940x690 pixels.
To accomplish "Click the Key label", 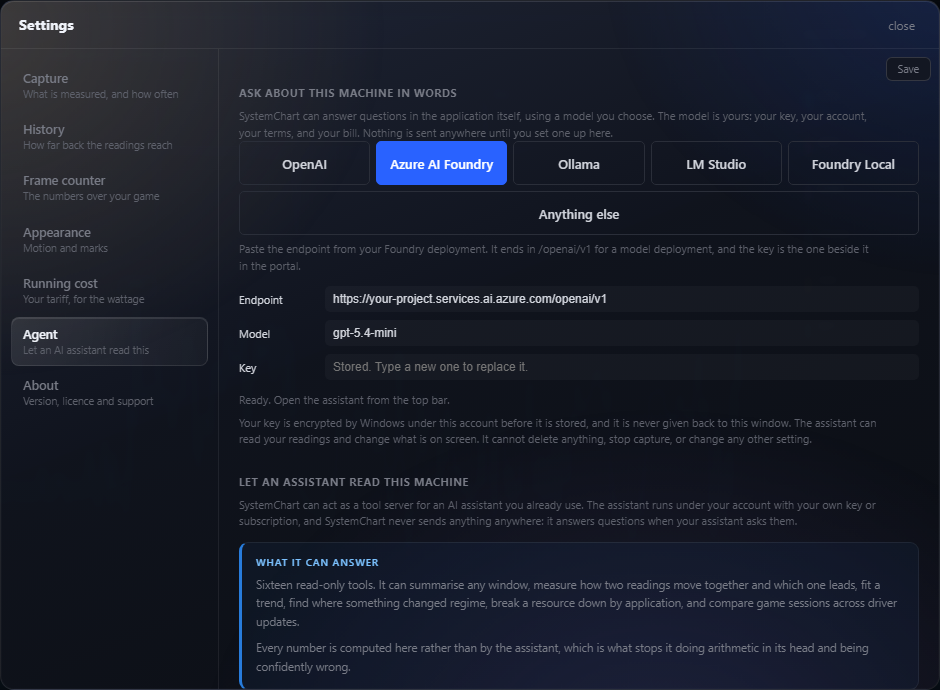I will pyautogui.click(x=247, y=368).
